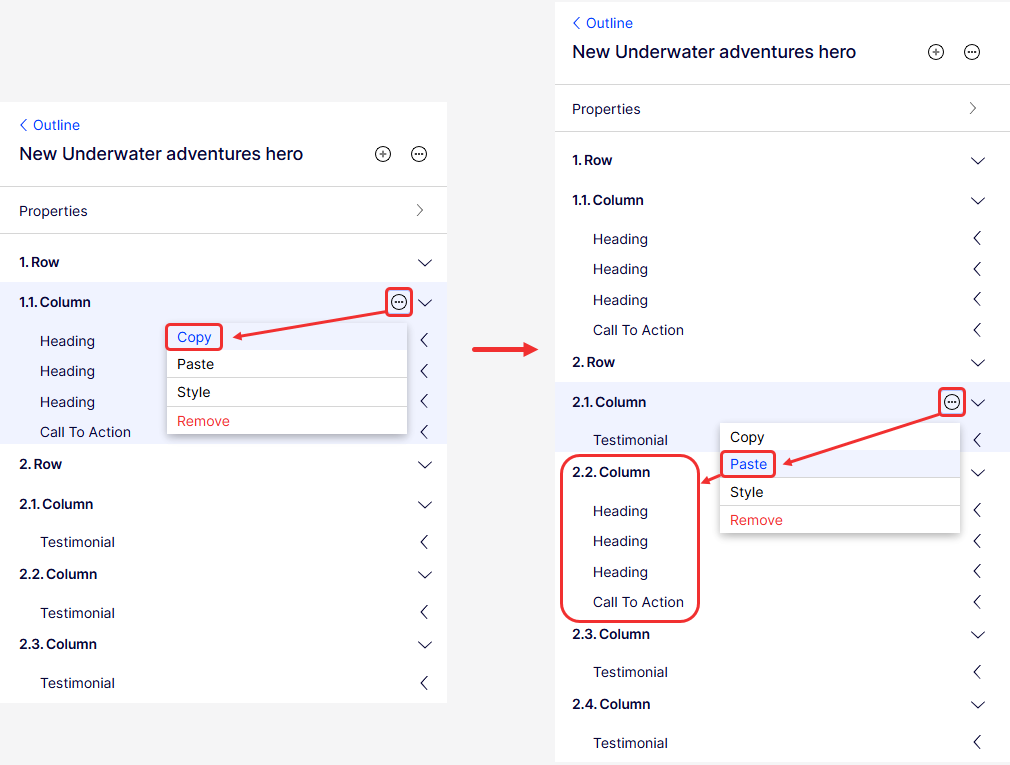Select '1. Row' label in right panel
The image size is (1010, 765).
point(592,160)
